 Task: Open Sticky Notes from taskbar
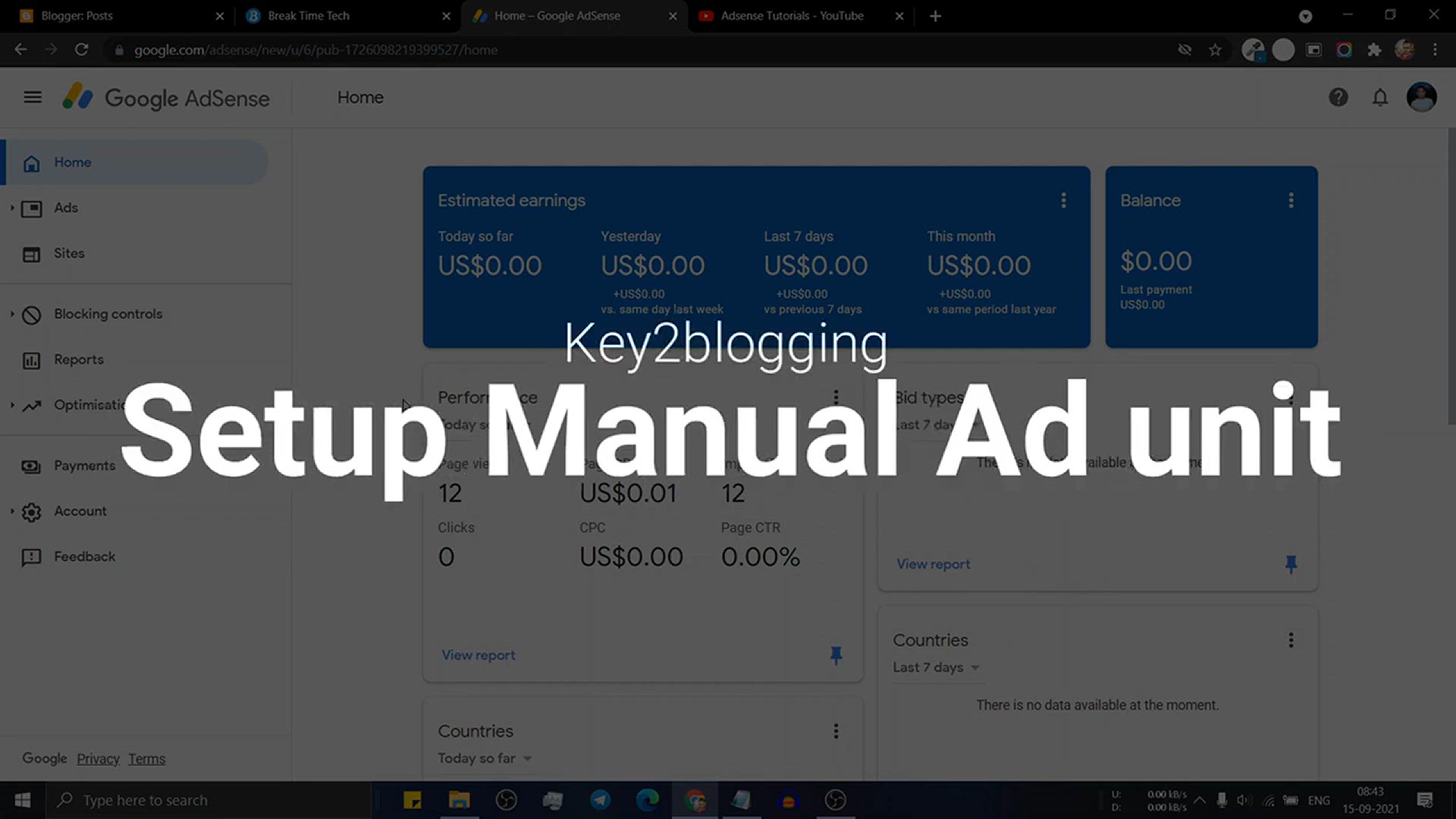pos(413,800)
